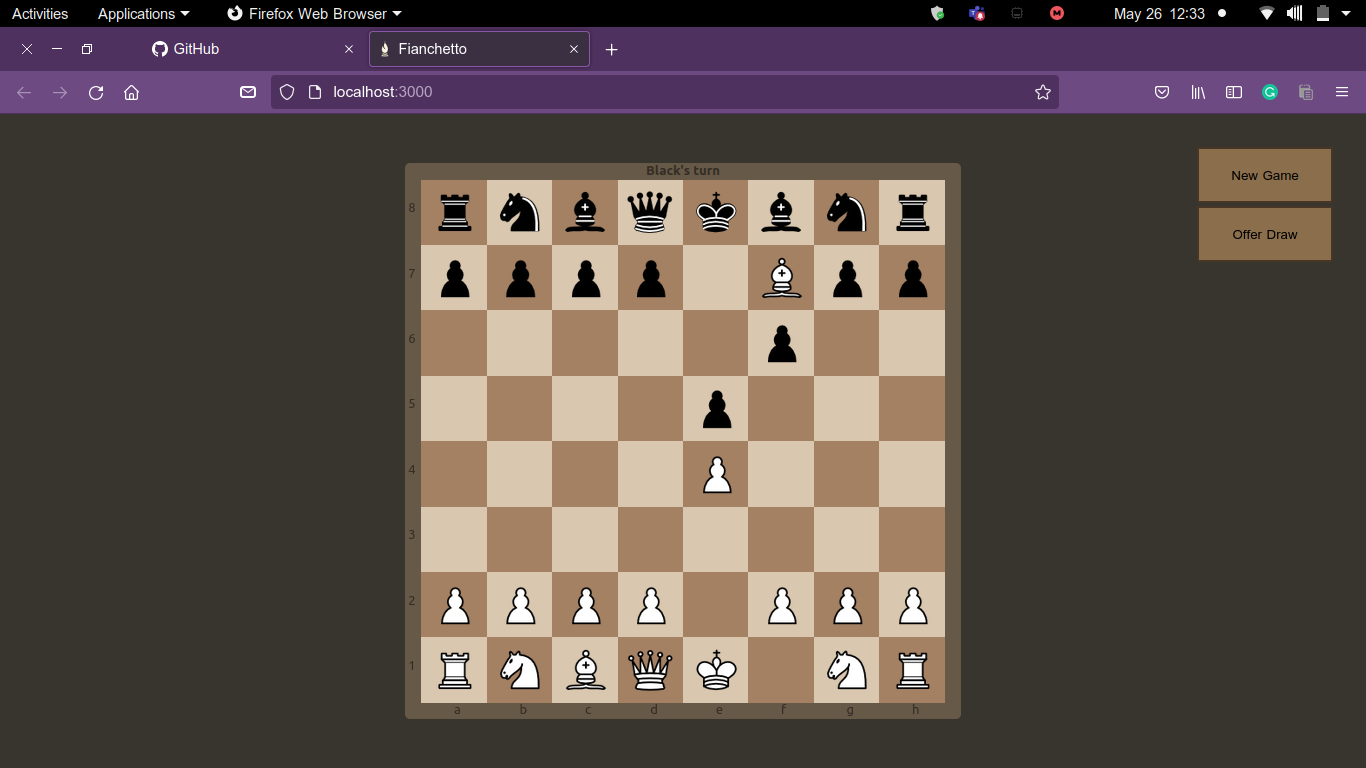Viewport: 1366px width, 768px height.
Task: Select the white bishop on f7
Action: [x=781, y=277]
